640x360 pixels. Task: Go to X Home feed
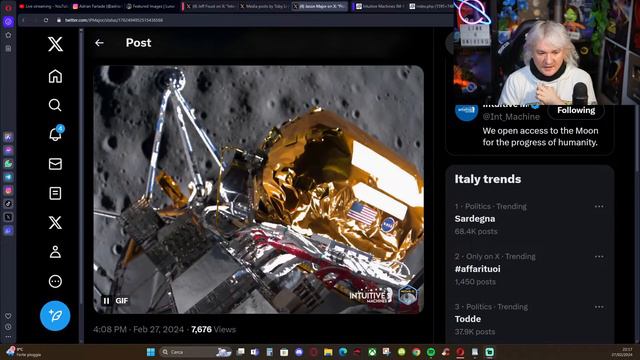coord(55,76)
